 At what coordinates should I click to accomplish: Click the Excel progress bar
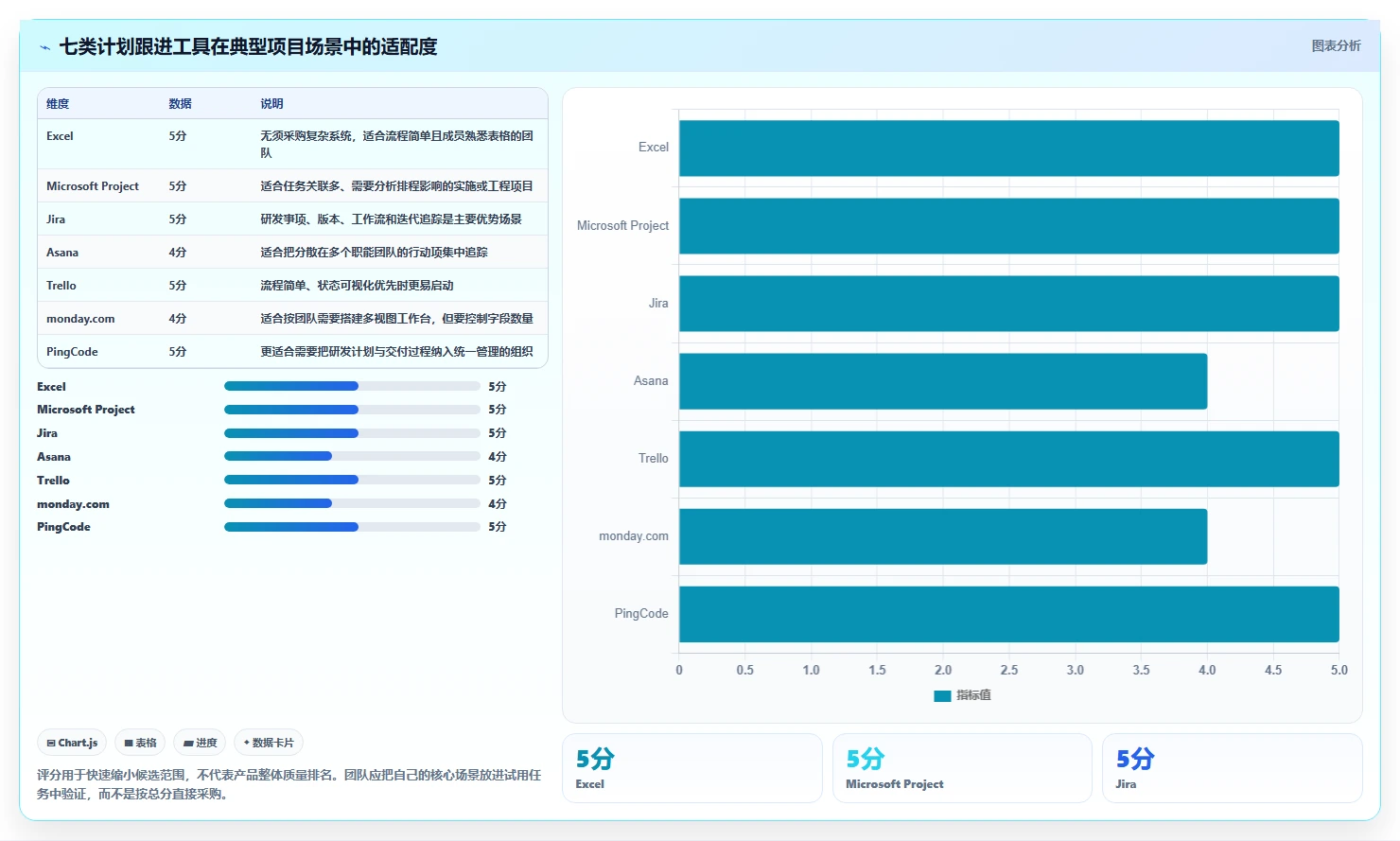tap(352, 386)
